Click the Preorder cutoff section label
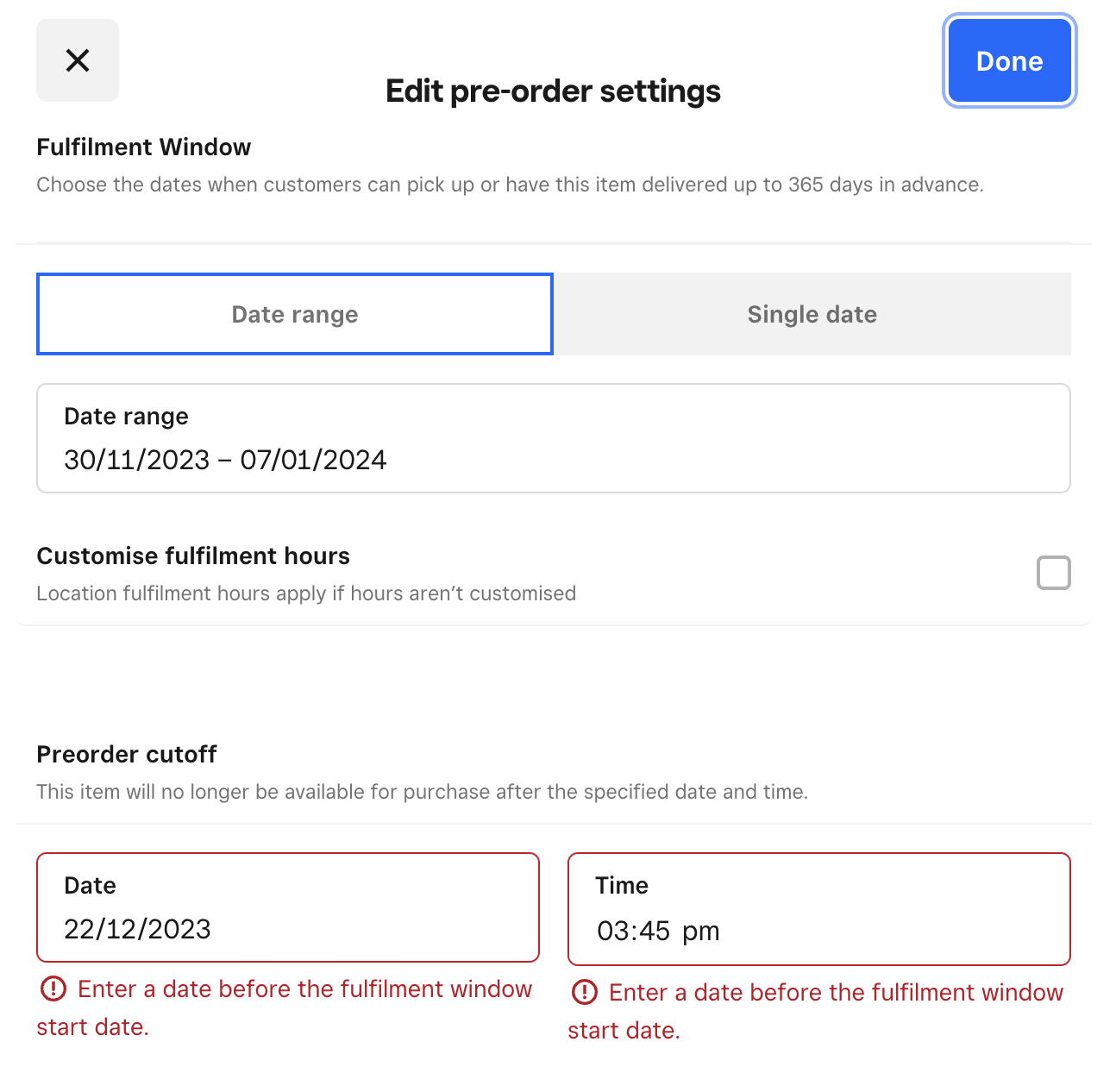 pos(127,754)
